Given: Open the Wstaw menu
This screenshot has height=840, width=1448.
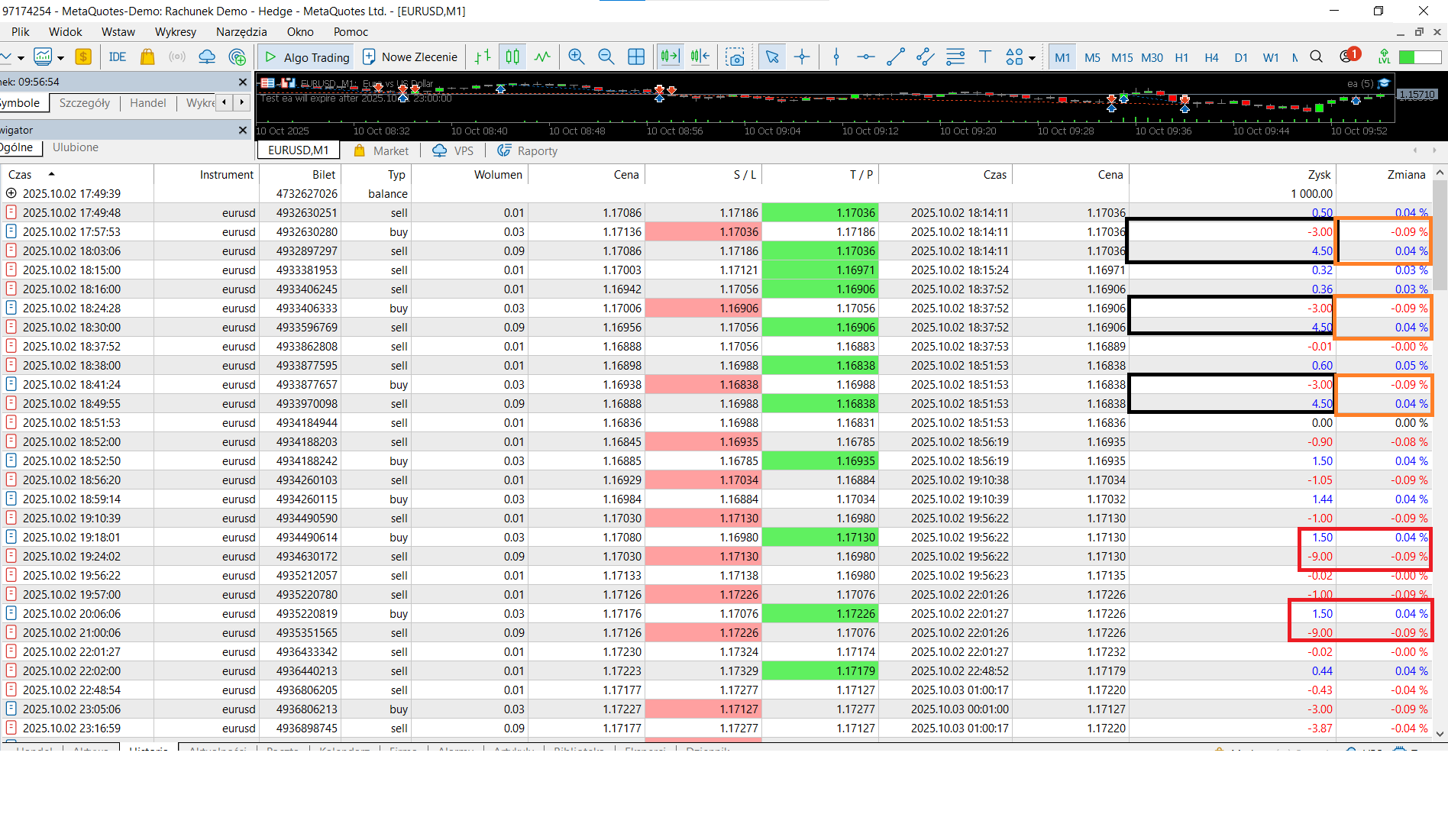Looking at the screenshot, I should (118, 32).
